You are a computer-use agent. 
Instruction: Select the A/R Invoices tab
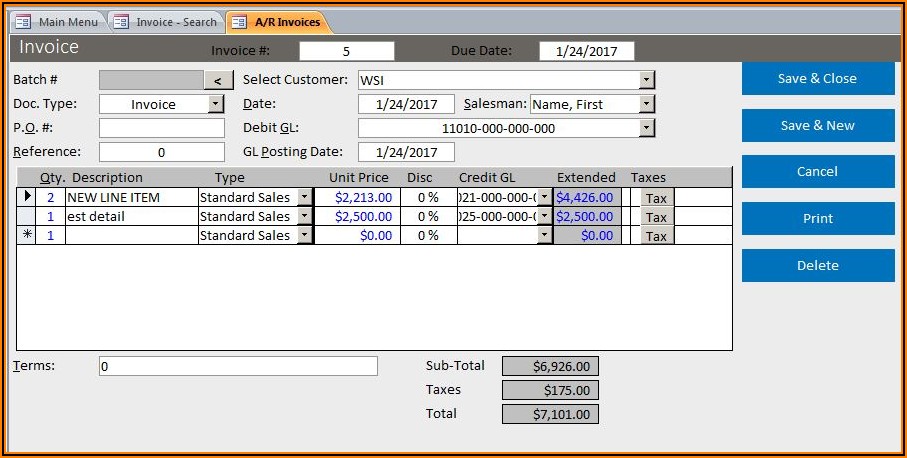(281, 22)
